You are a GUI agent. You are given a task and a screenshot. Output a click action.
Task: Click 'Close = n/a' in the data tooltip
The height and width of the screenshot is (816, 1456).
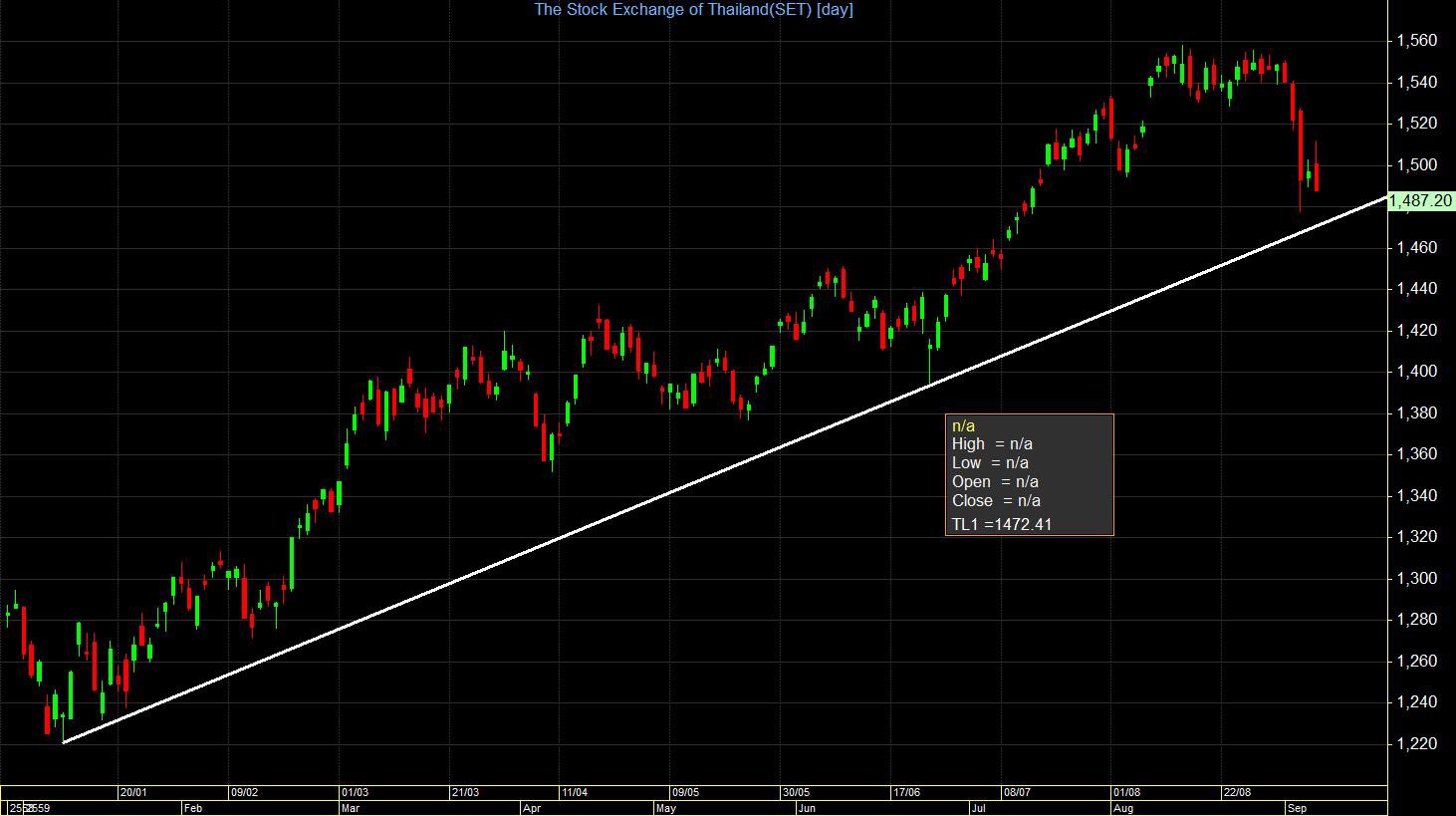coord(997,501)
